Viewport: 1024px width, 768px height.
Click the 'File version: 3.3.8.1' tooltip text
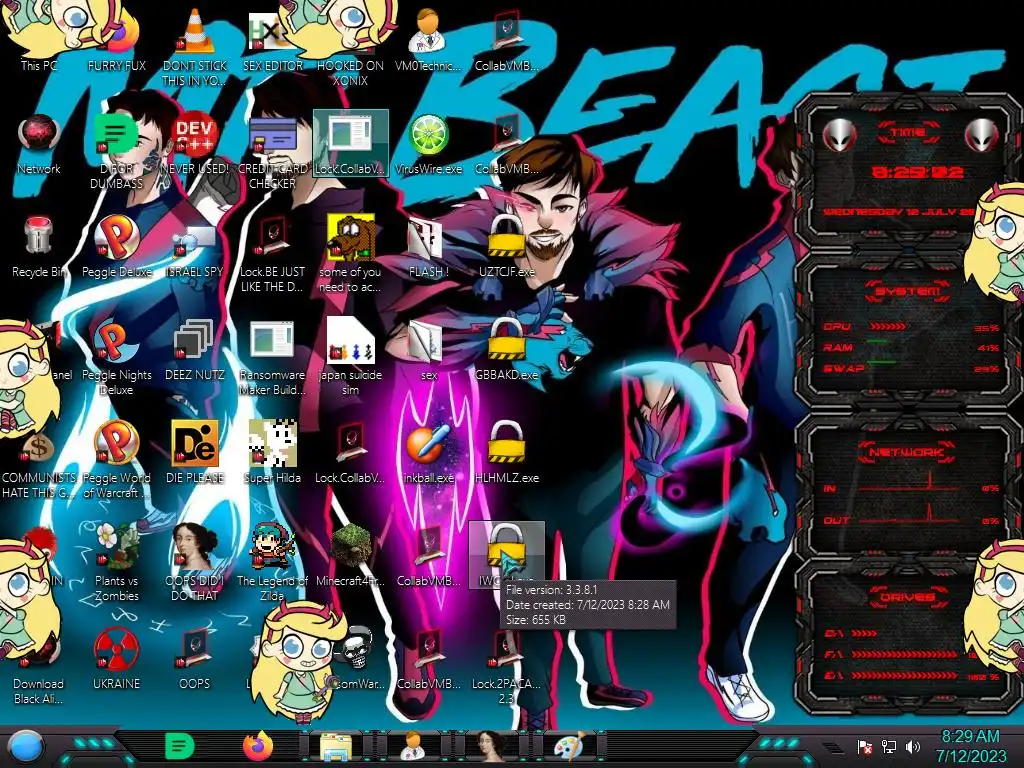point(551,590)
